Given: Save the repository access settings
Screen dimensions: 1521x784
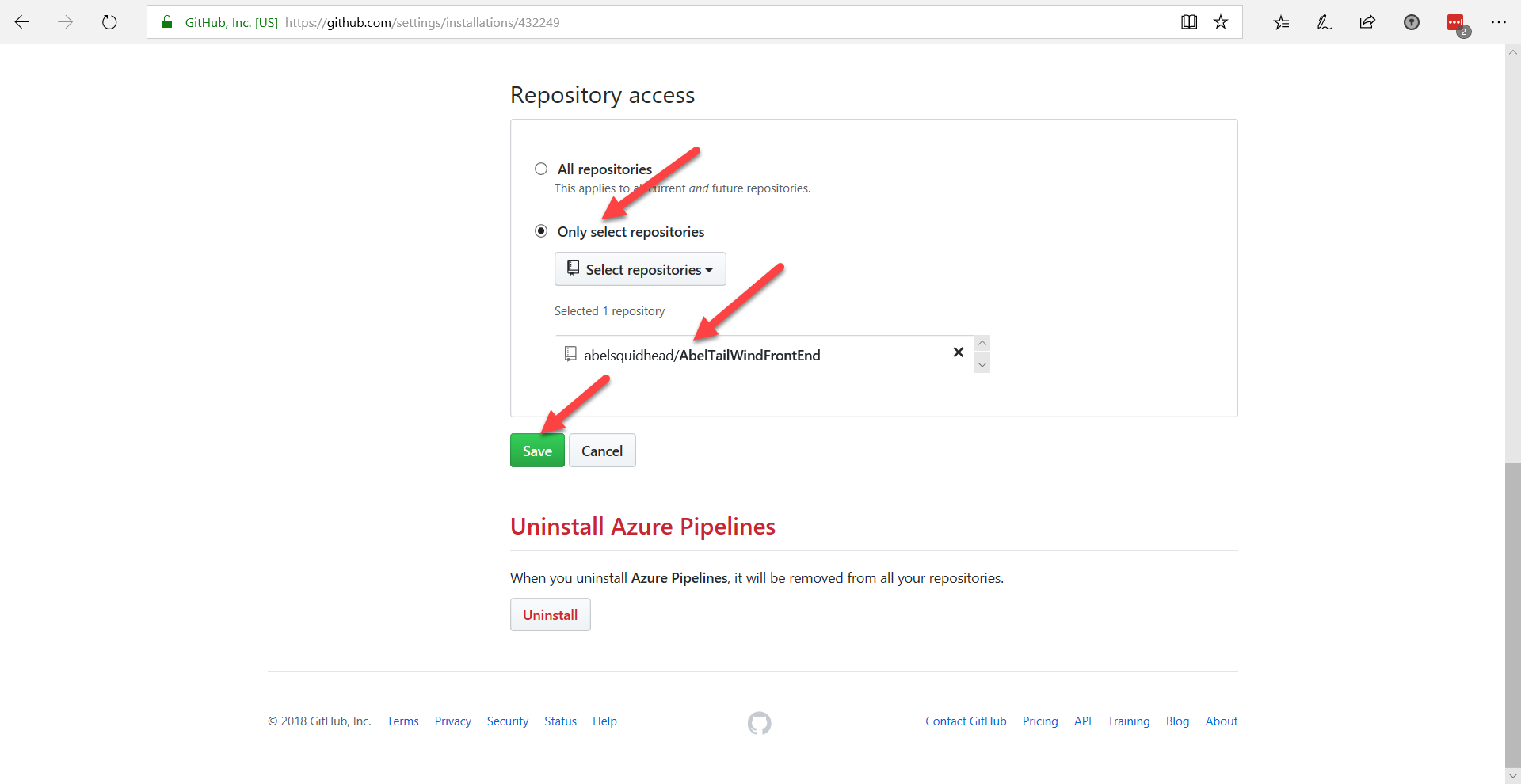Looking at the screenshot, I should (537, 451).
